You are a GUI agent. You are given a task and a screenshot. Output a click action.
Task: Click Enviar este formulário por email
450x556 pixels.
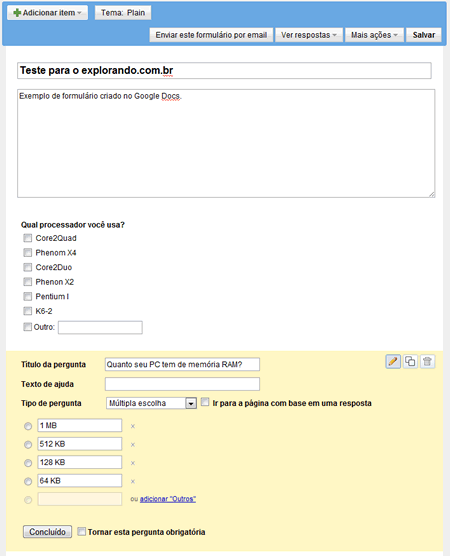pos(211,35)
